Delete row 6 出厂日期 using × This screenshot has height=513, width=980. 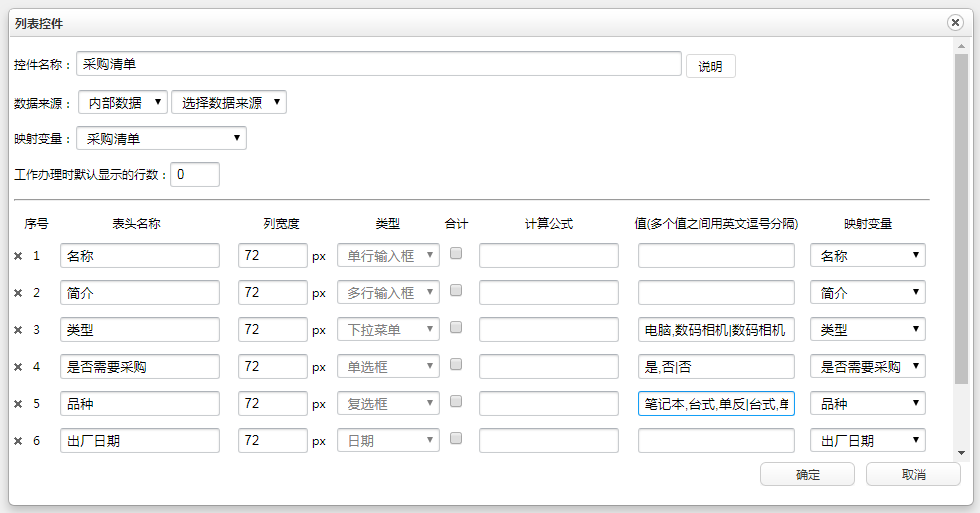click(x=18, y=441)
